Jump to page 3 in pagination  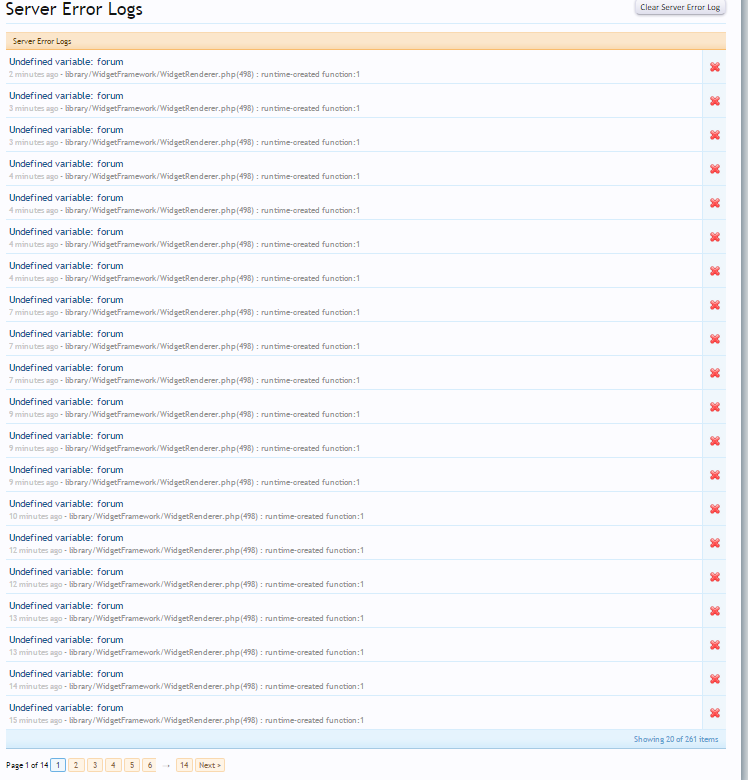95,765
